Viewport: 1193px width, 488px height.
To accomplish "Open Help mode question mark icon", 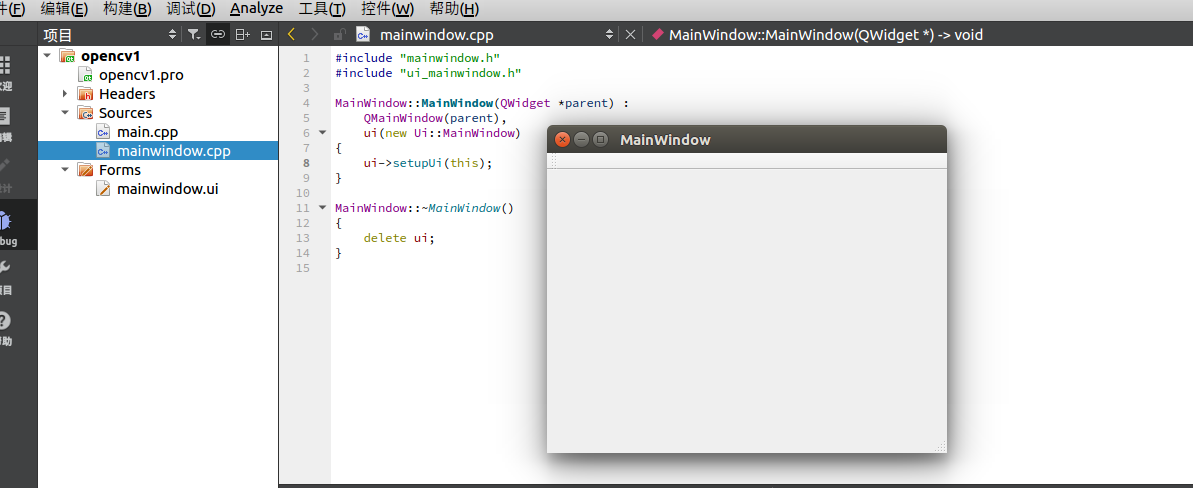I will (x=5, y=320).
